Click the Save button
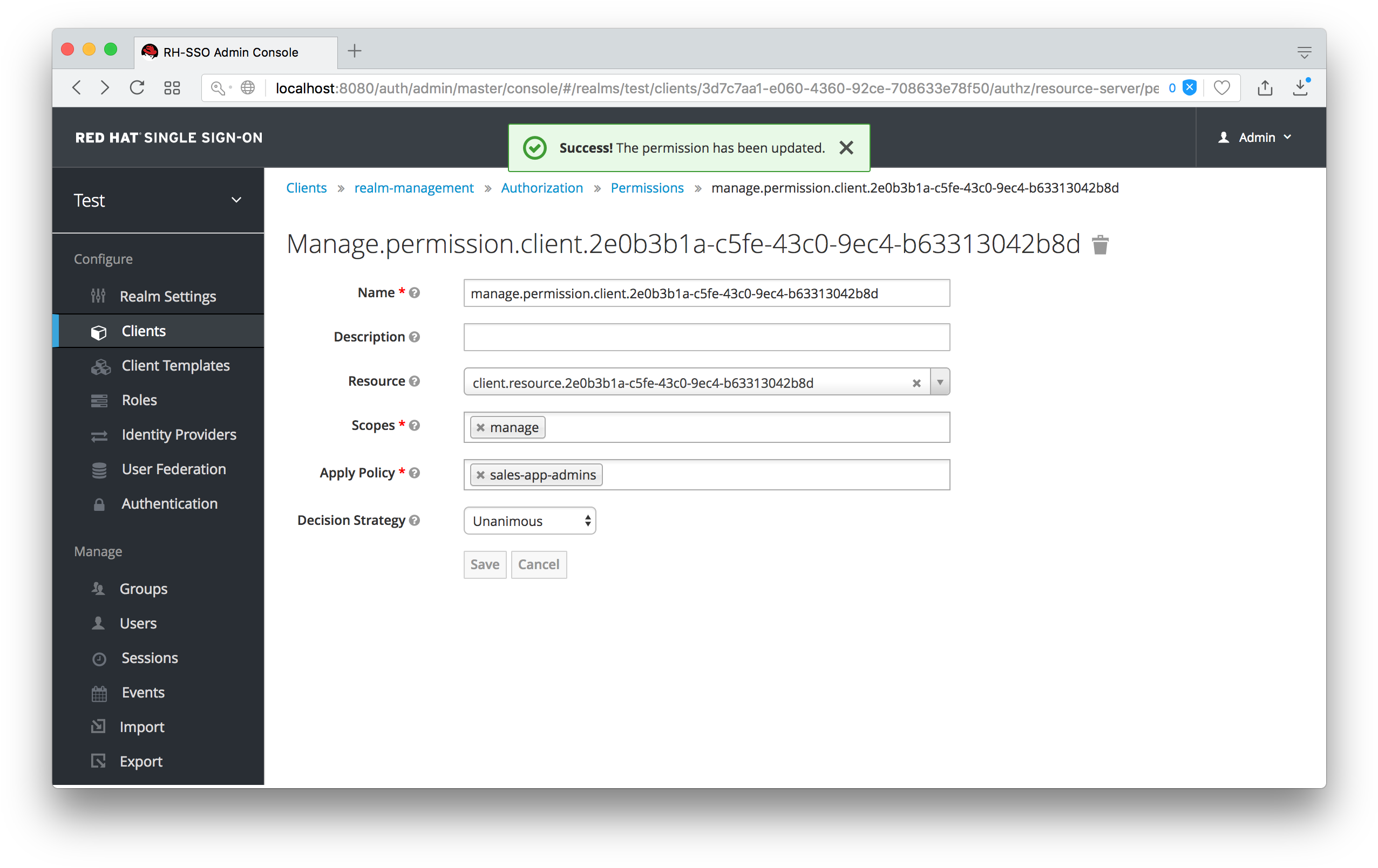This screenshot has height=868, width=1378. click(484, 564)
